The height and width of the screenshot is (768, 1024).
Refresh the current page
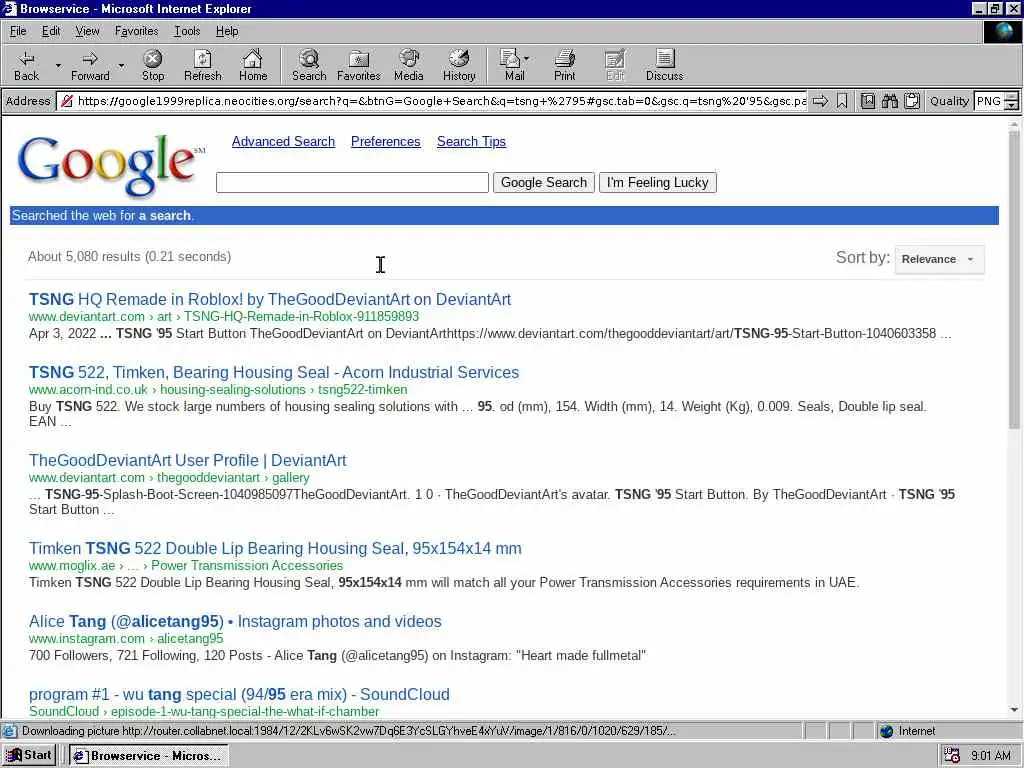click(202, 65)
